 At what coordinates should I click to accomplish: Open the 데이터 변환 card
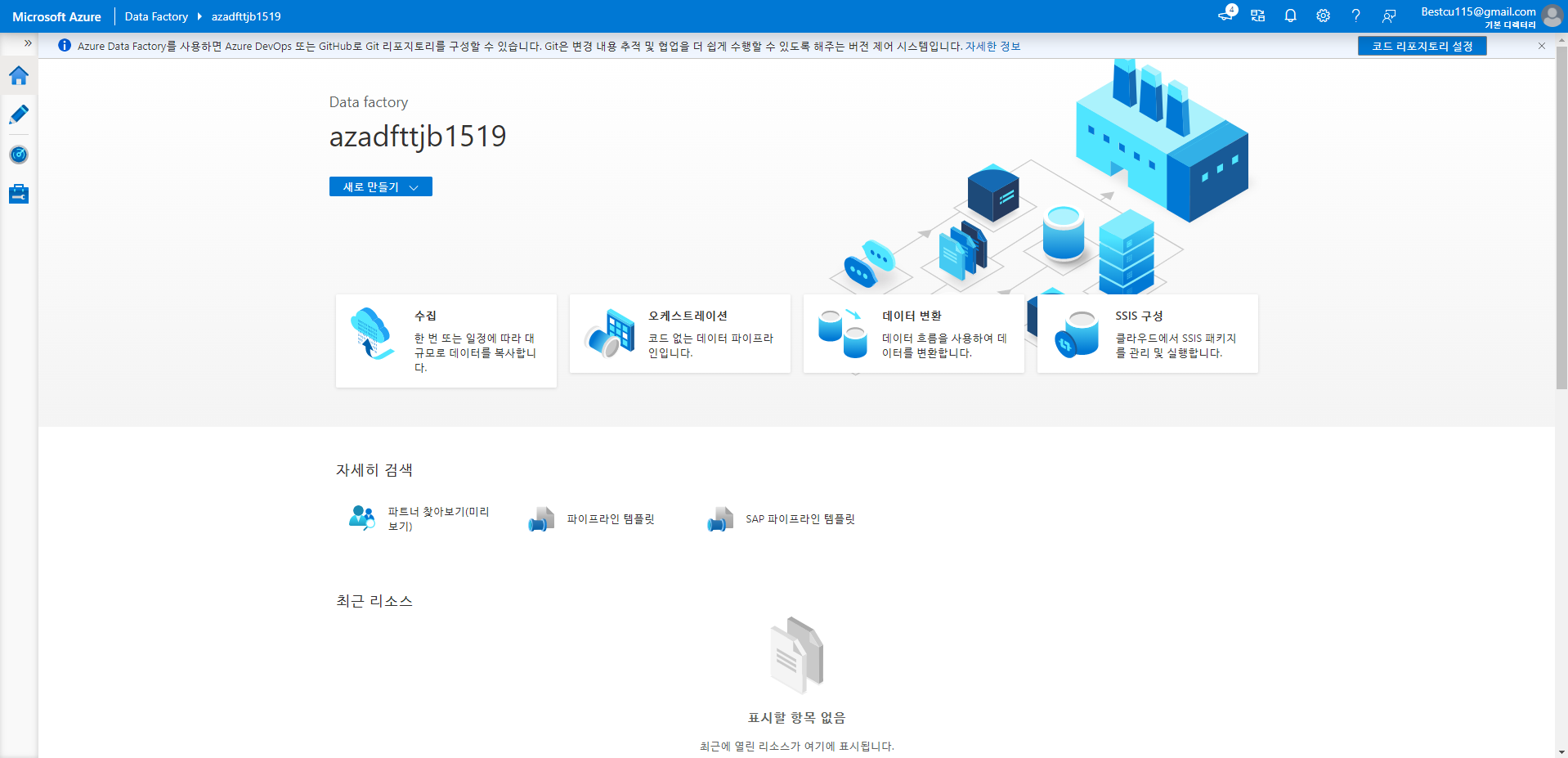click(914, 334)
